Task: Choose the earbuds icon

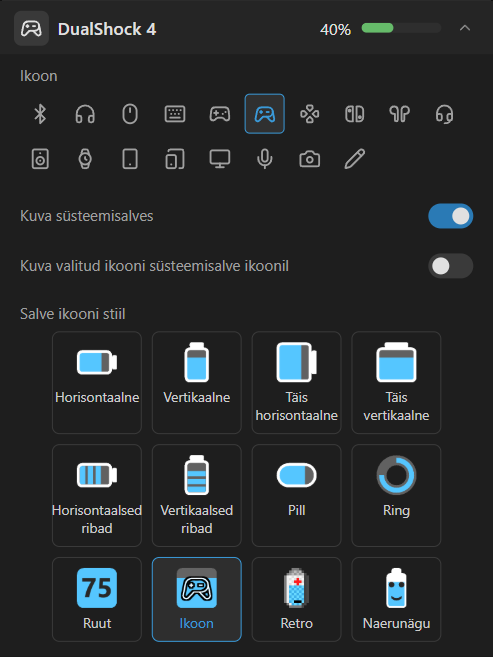Action: [399, 114]
